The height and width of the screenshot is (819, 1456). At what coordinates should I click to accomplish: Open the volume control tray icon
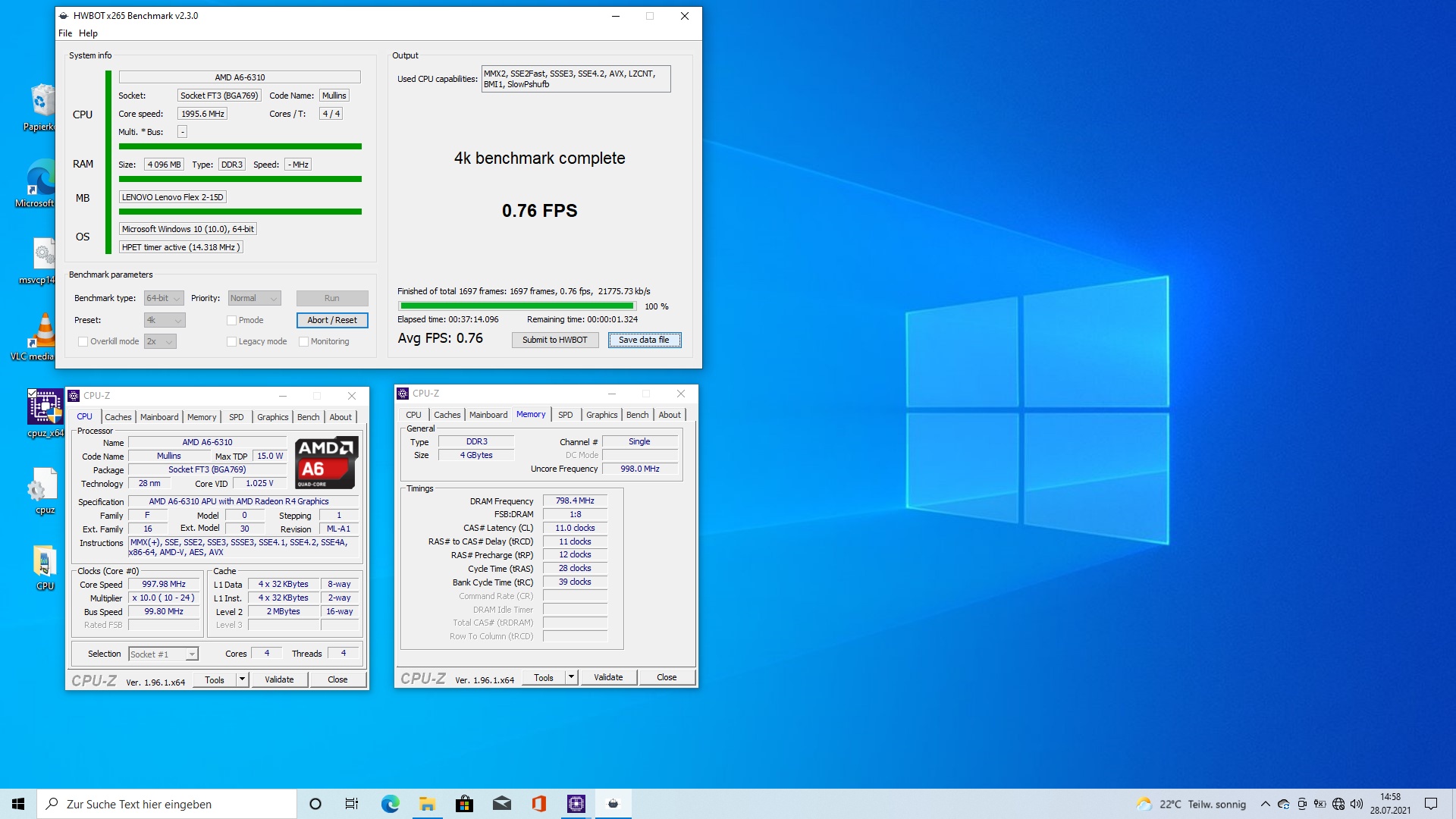pos(1357,804)
